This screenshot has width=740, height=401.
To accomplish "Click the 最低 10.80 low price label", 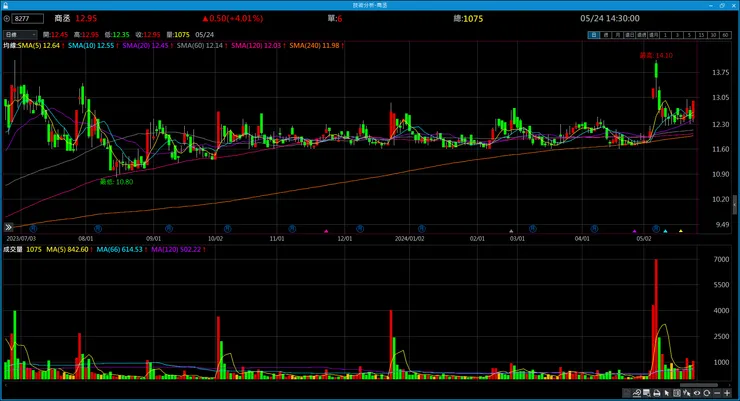I will [116, 182].
